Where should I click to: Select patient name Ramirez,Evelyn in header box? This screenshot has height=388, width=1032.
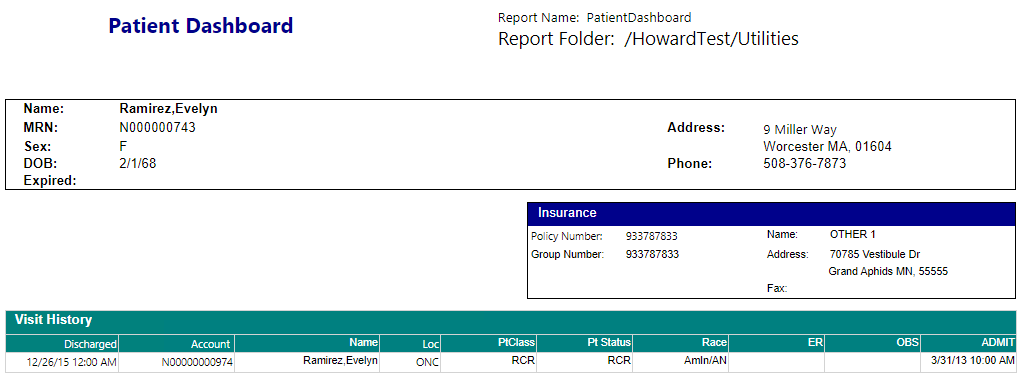pos(168,109)
